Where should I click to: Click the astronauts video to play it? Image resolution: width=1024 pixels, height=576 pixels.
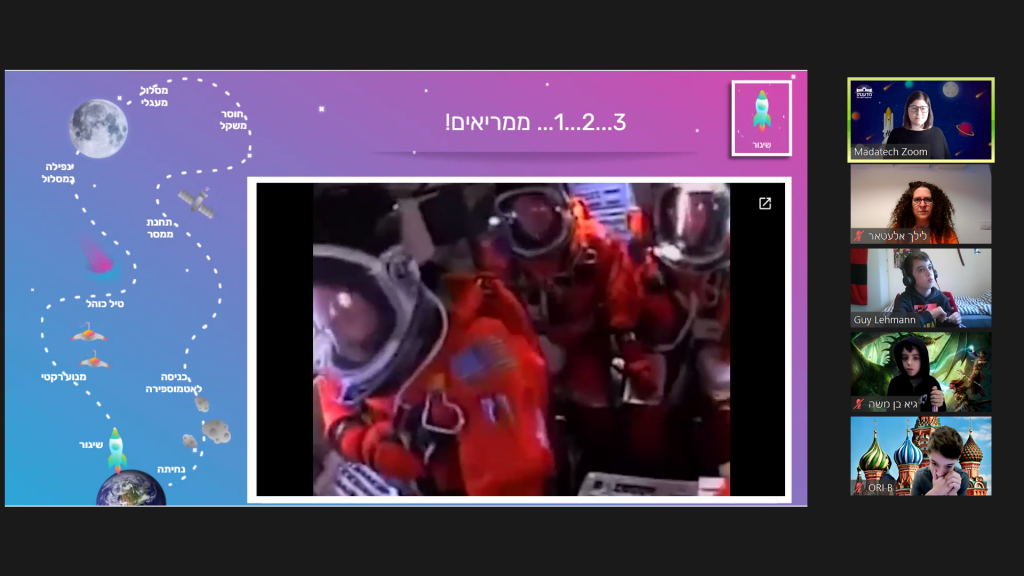[x=520, y=340]
